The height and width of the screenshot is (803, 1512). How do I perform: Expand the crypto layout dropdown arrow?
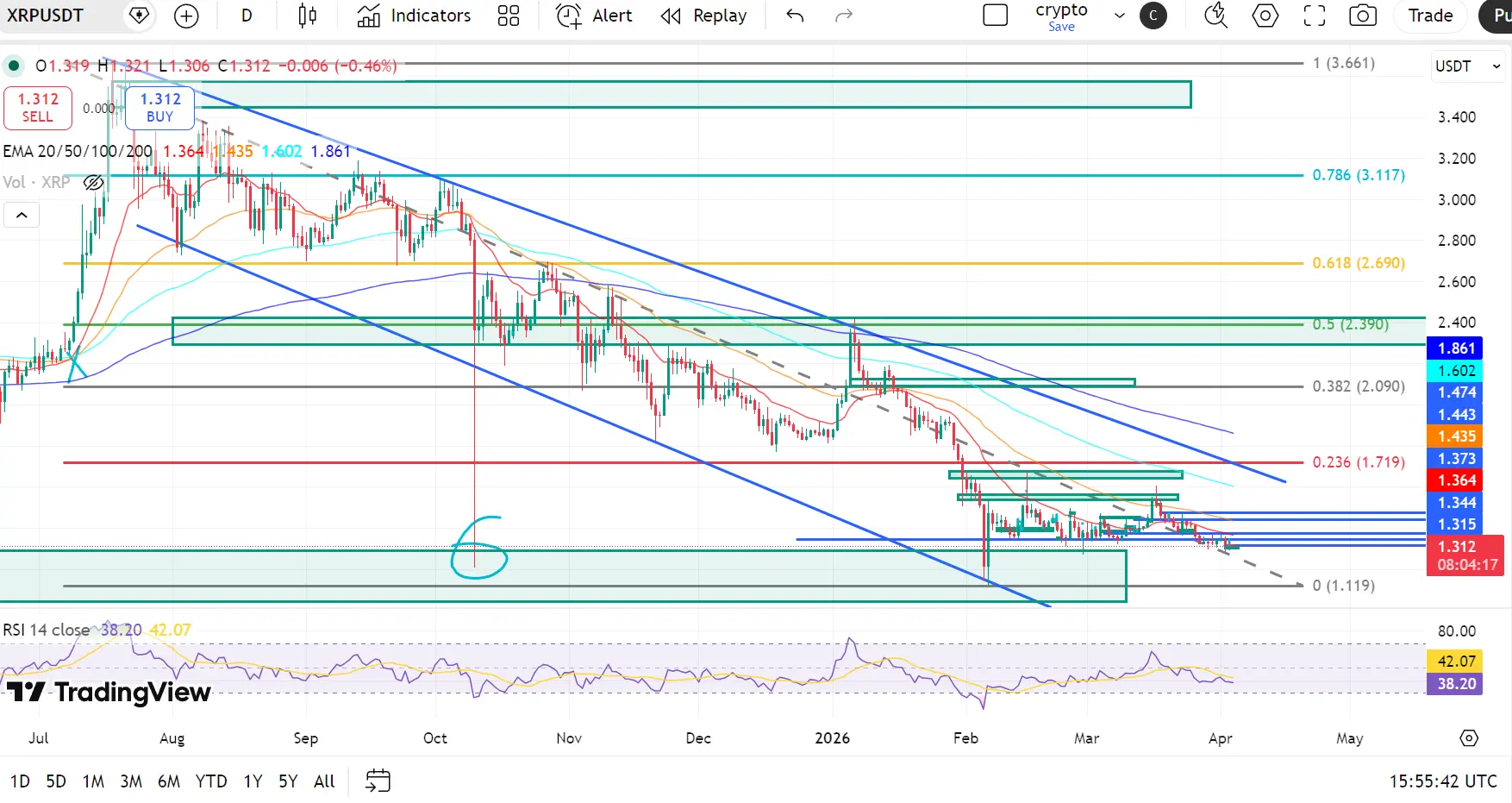(1120, 16)
